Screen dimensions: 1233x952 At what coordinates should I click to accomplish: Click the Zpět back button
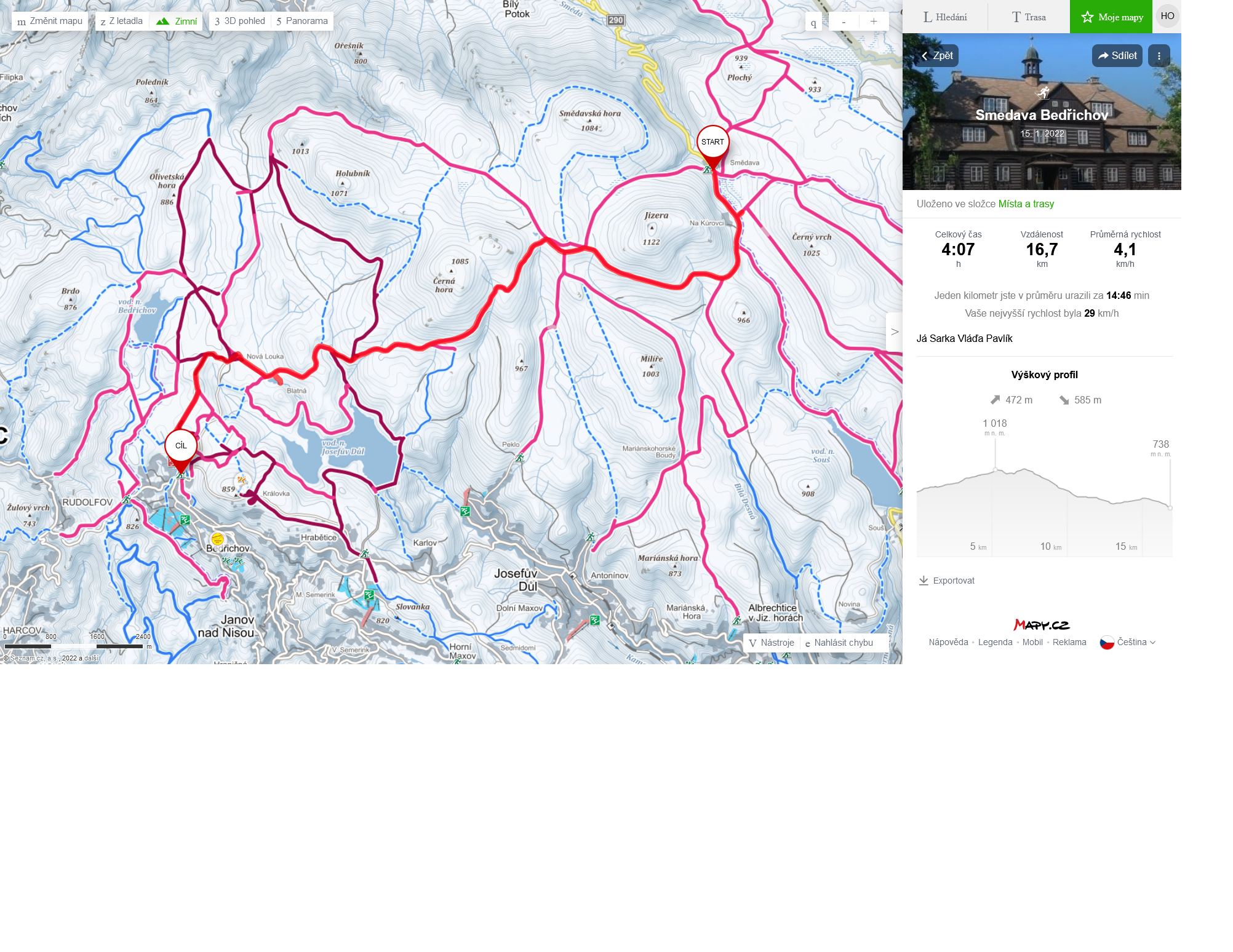pyautogui.click(x=936, y=56)
